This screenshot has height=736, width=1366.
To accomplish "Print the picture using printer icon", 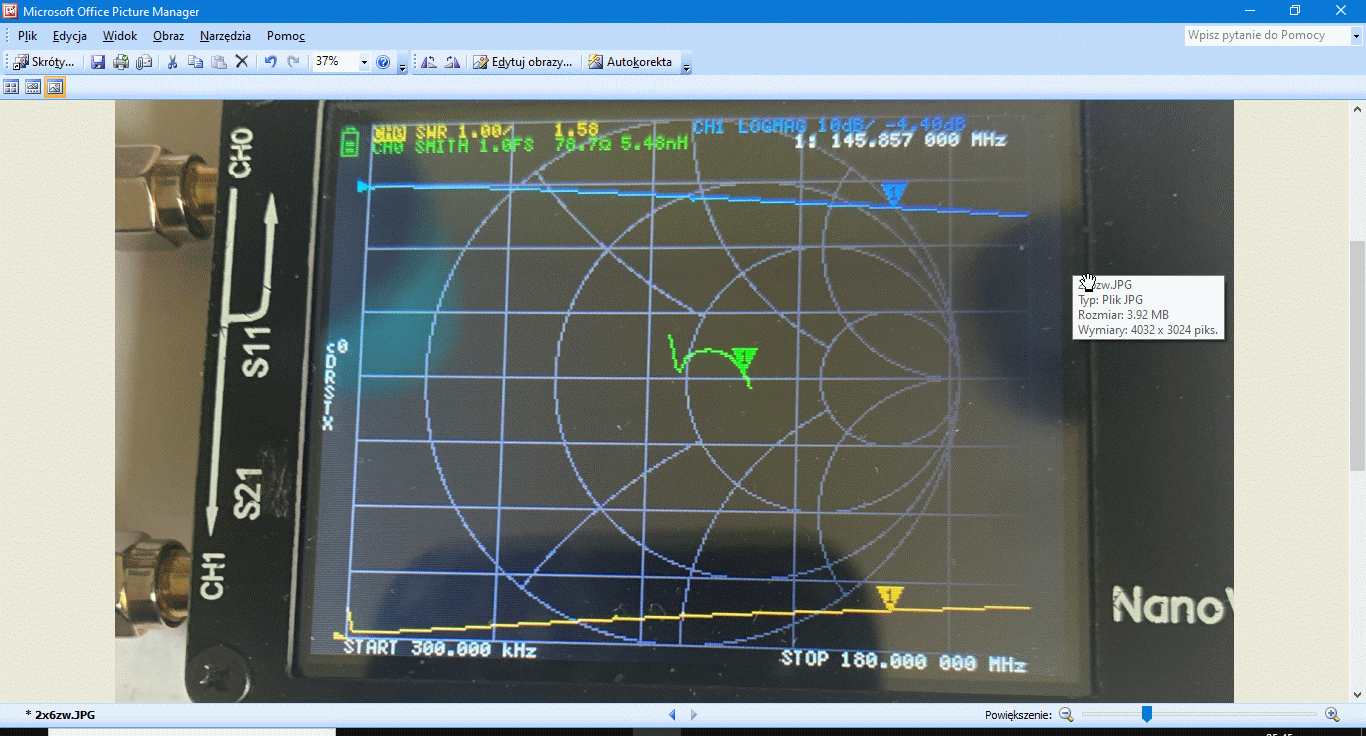I will click(121, 62).
